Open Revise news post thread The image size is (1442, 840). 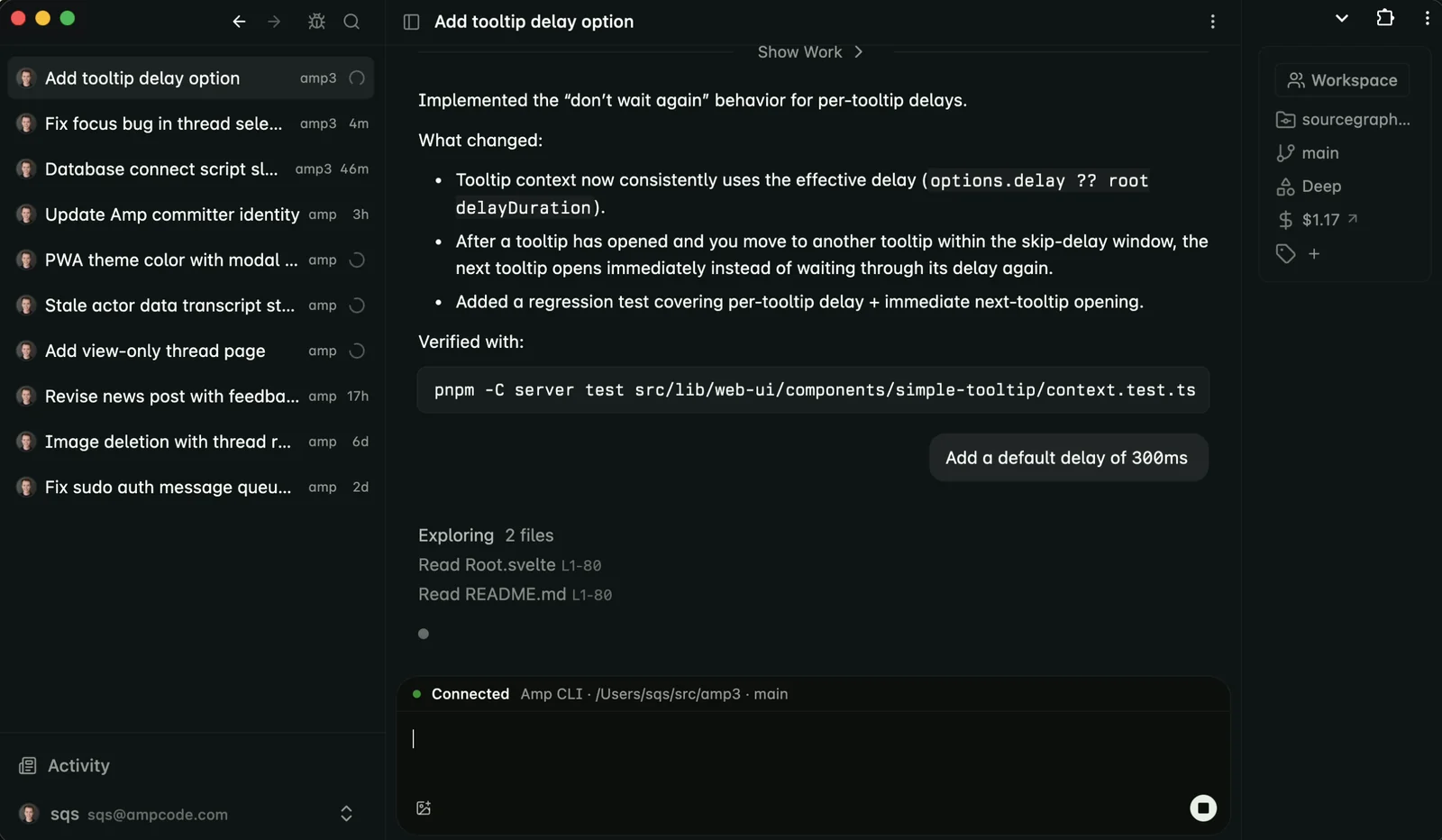tap(191, 396)
